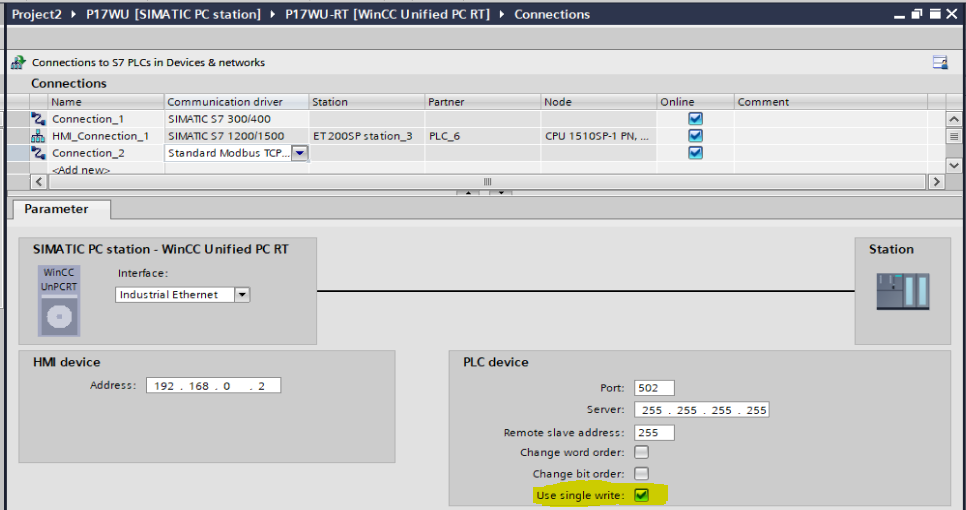Click the WinCC UnPCRT device image
Image resolution: width=966 pixels, height=510 pixels.
(x=59, y=301)
